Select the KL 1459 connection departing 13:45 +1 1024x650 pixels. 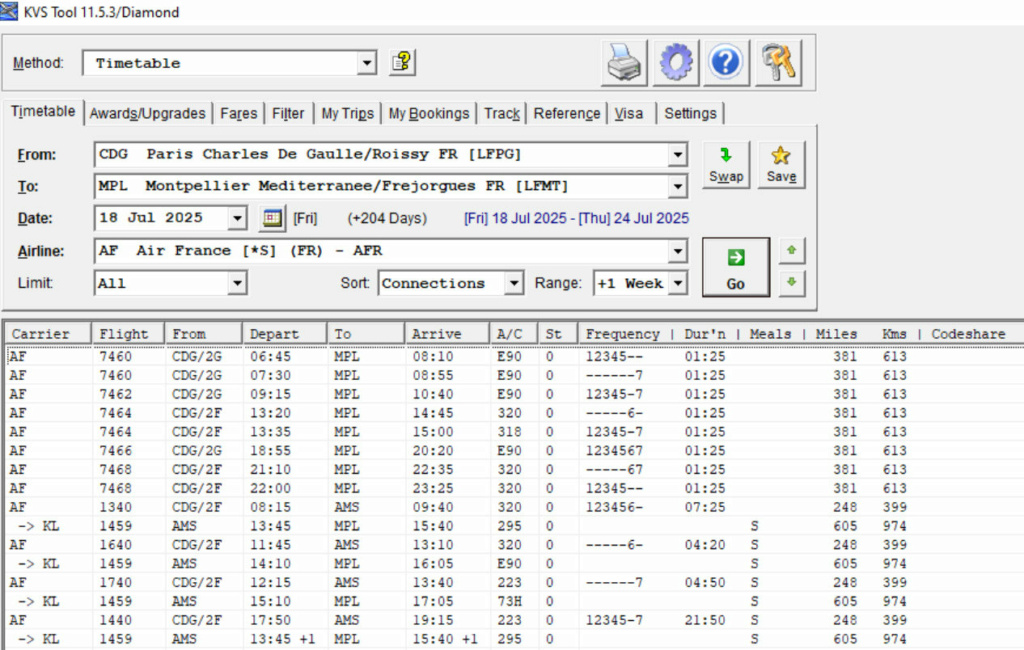[x=512, y=640]
